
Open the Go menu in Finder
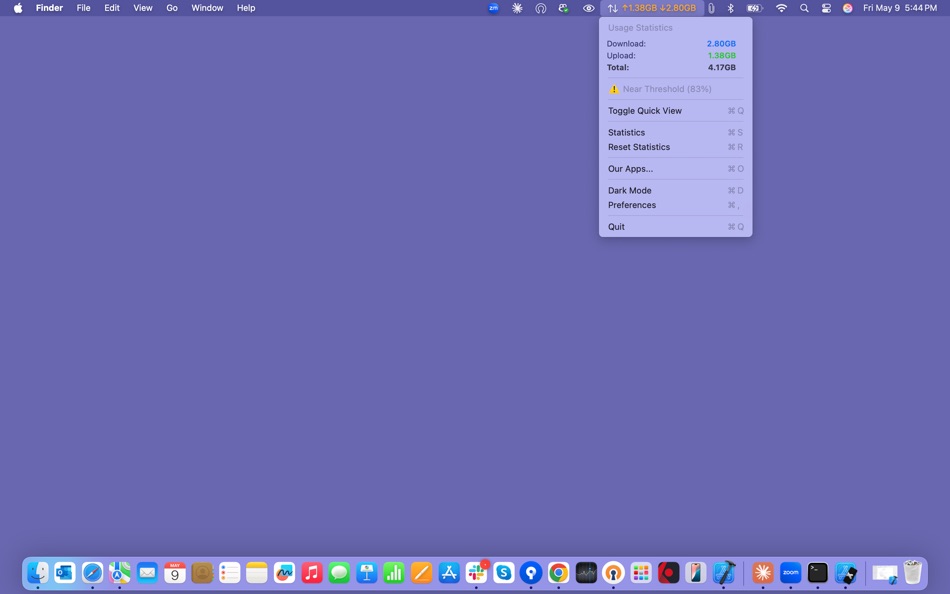coord(171,8)
